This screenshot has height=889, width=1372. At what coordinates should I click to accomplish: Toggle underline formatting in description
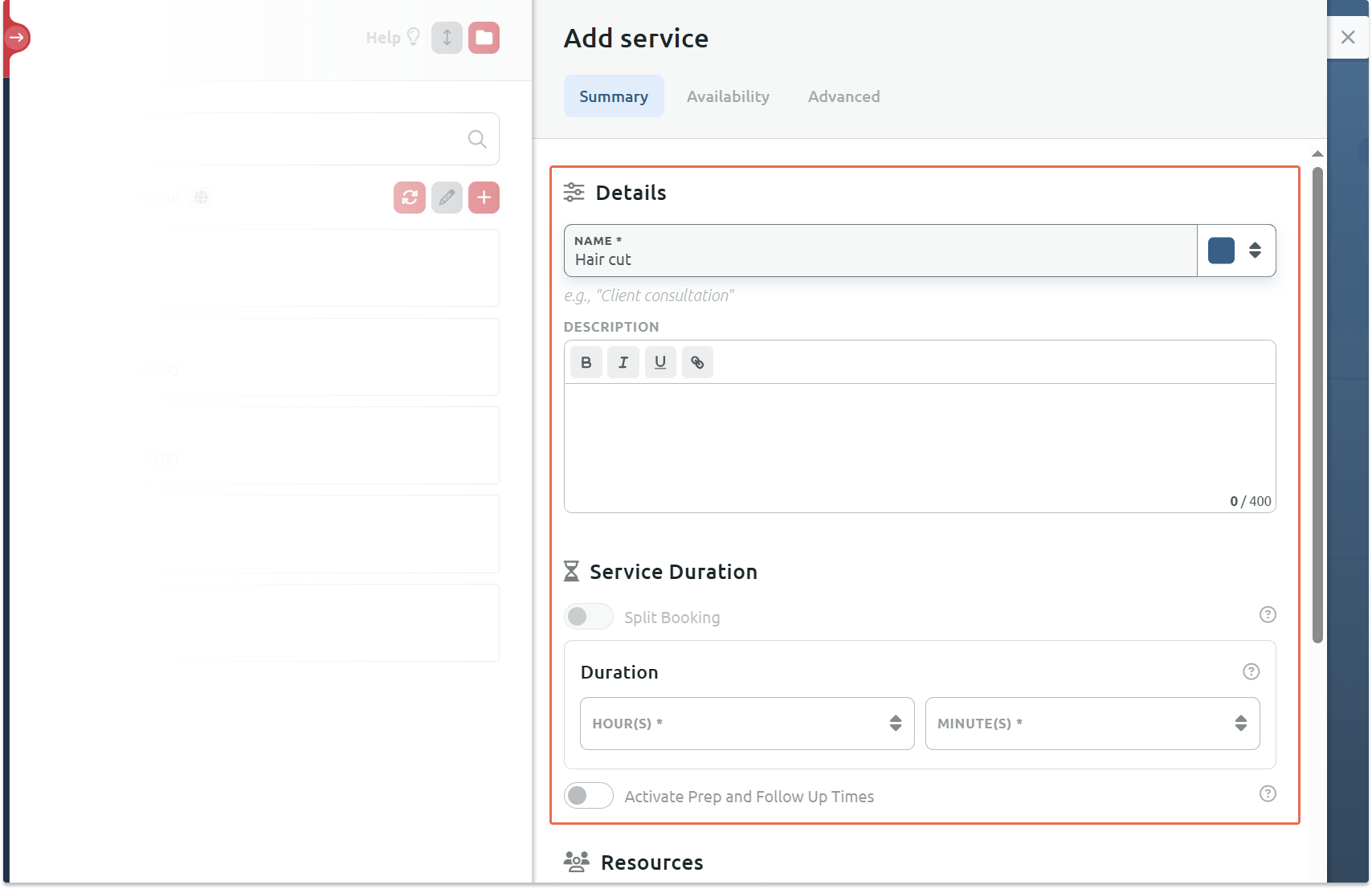660,362
